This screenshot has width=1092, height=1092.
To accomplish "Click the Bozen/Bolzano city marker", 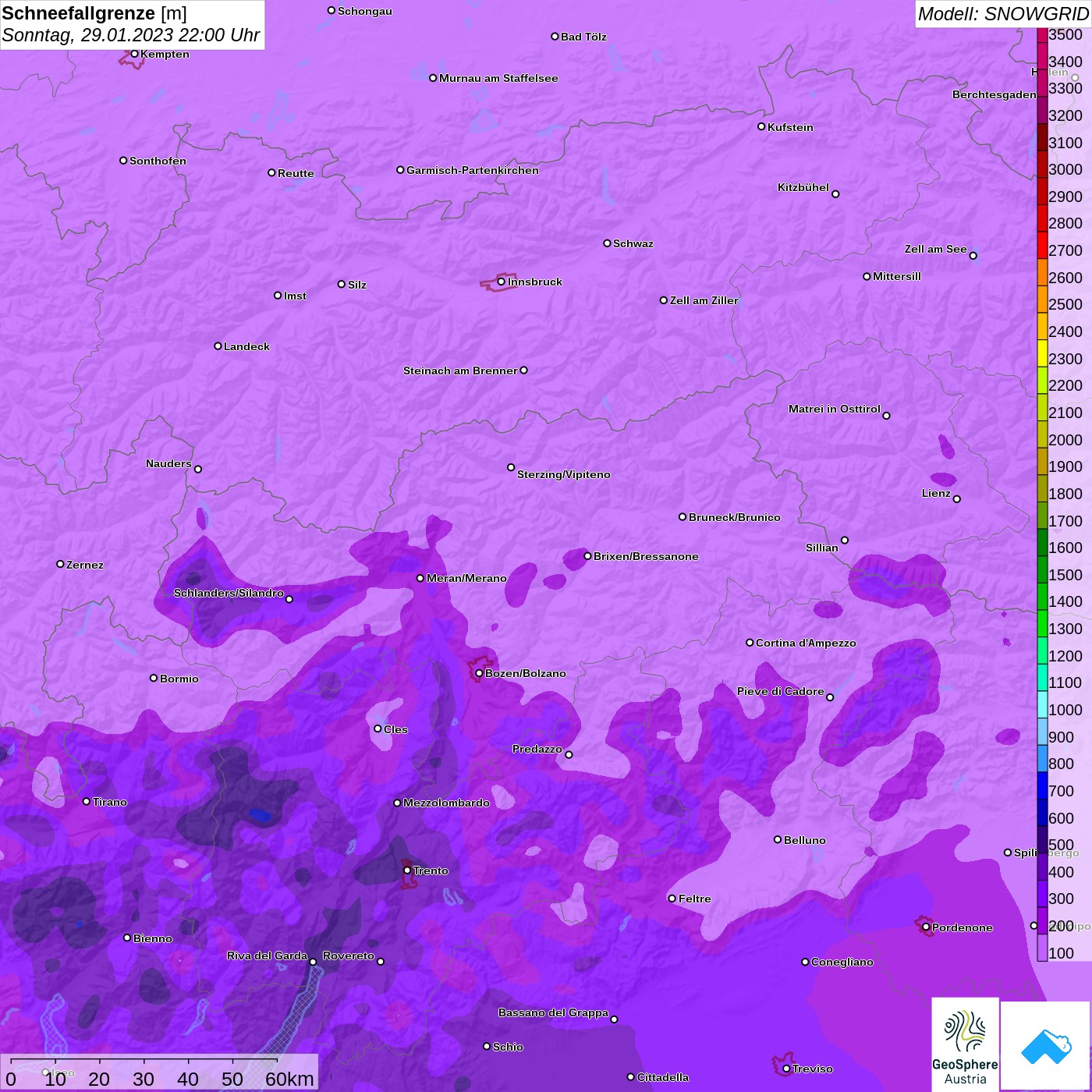I will tap(479, 673).
